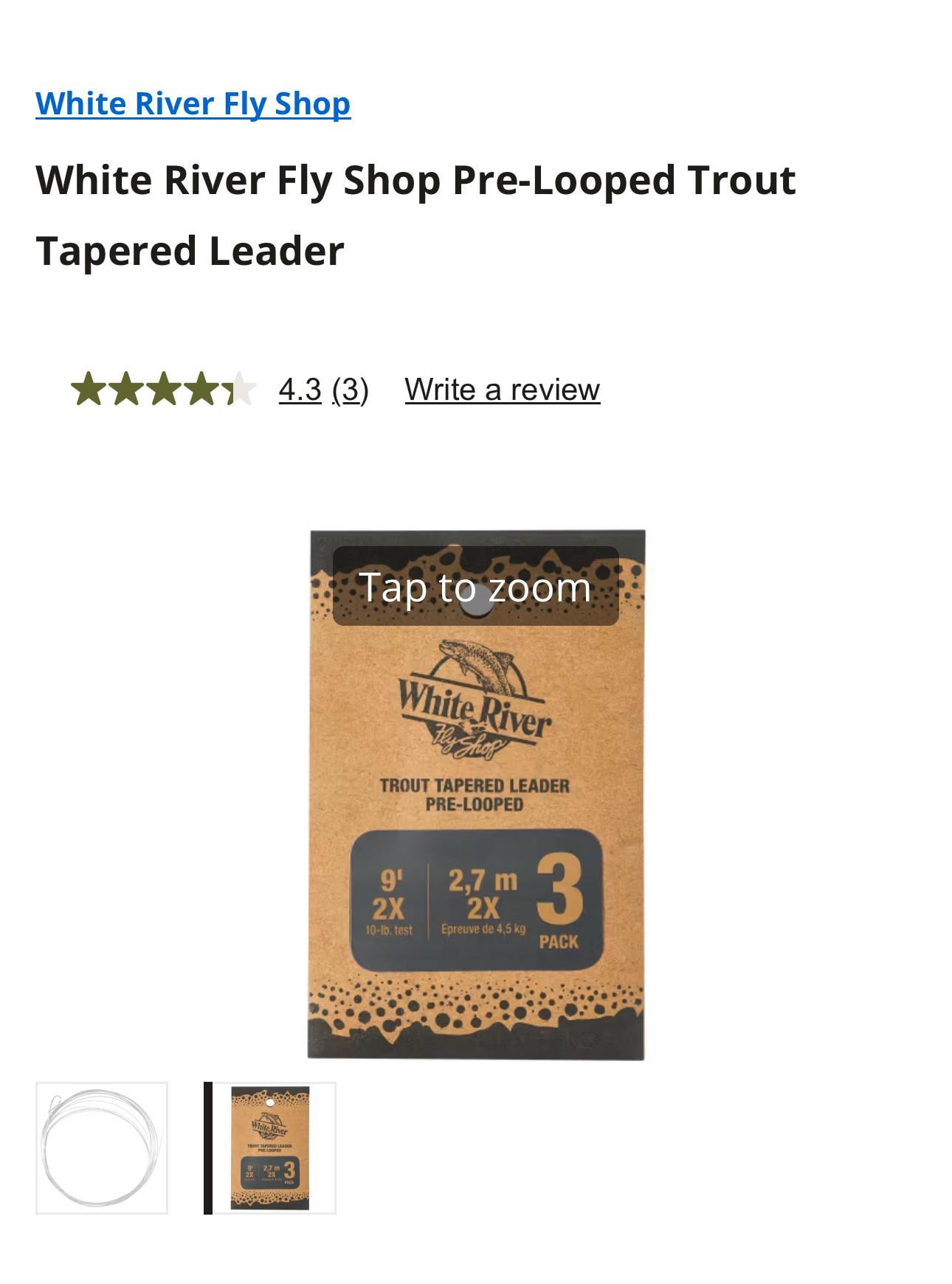Viewport: 952px width, 1284px height.
Task: Click 'TROUT TAPERED LEADER PRE-LOOPED' text on package
Action: tap(475, 795)
